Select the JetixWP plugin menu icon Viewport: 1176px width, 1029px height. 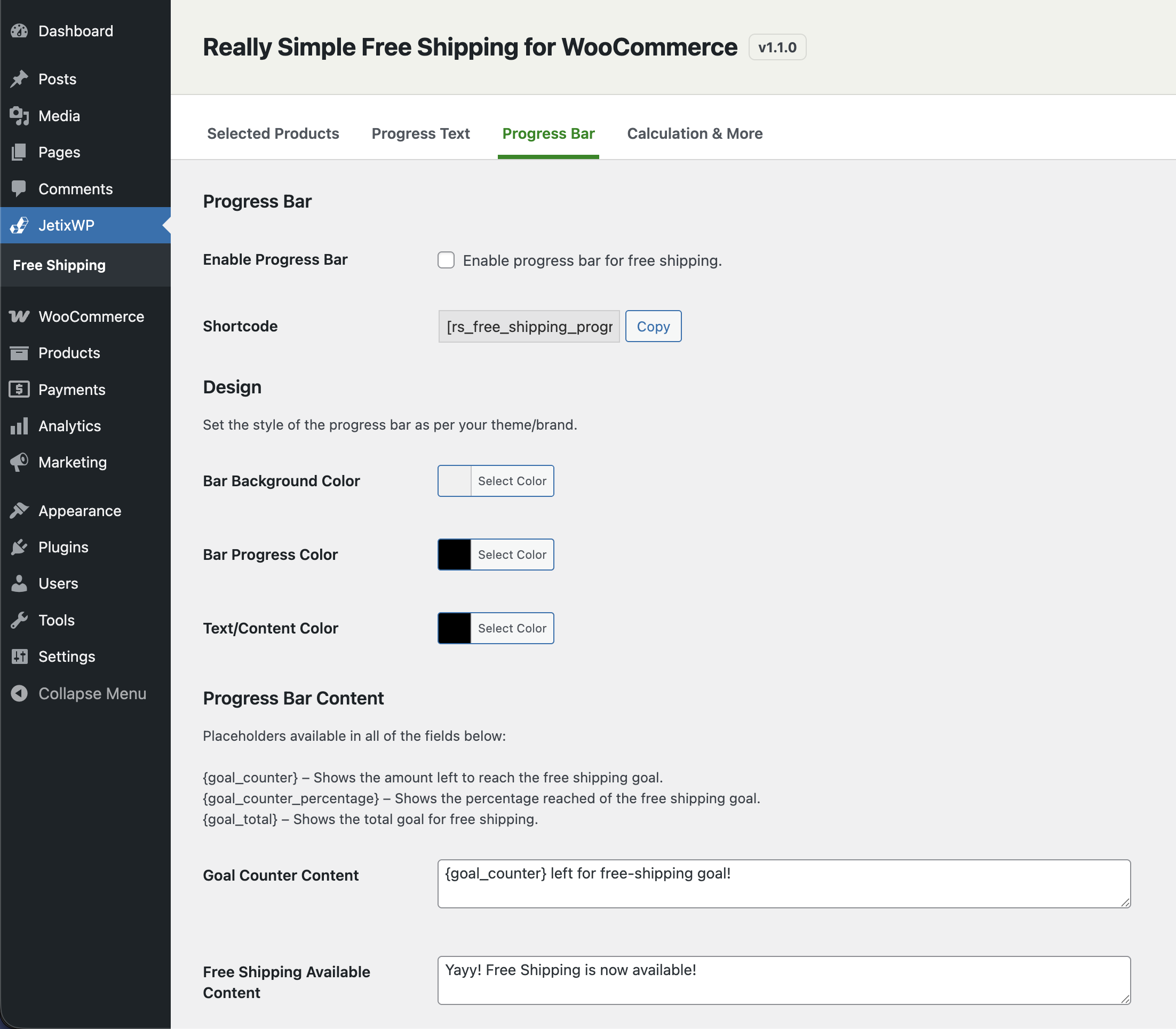pos(19,225)
